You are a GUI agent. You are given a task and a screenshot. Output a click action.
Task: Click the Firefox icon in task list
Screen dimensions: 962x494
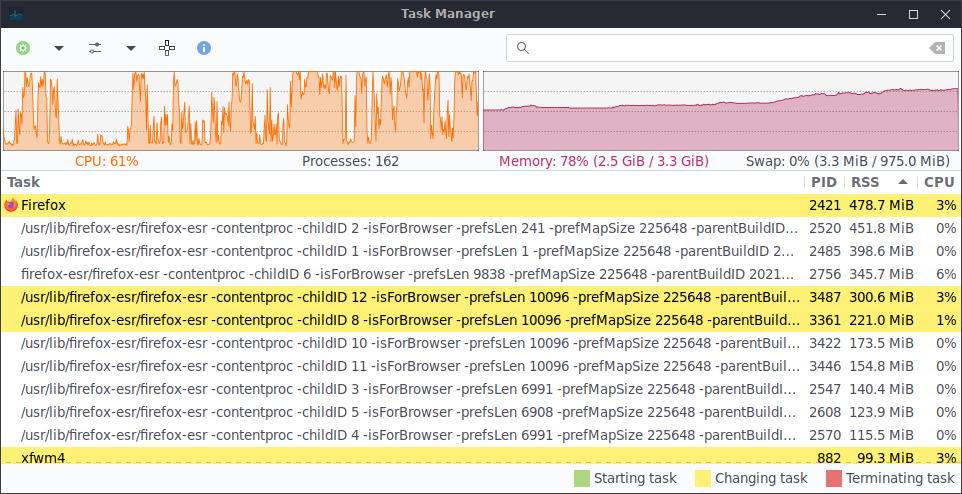click(x=11, y=206)
